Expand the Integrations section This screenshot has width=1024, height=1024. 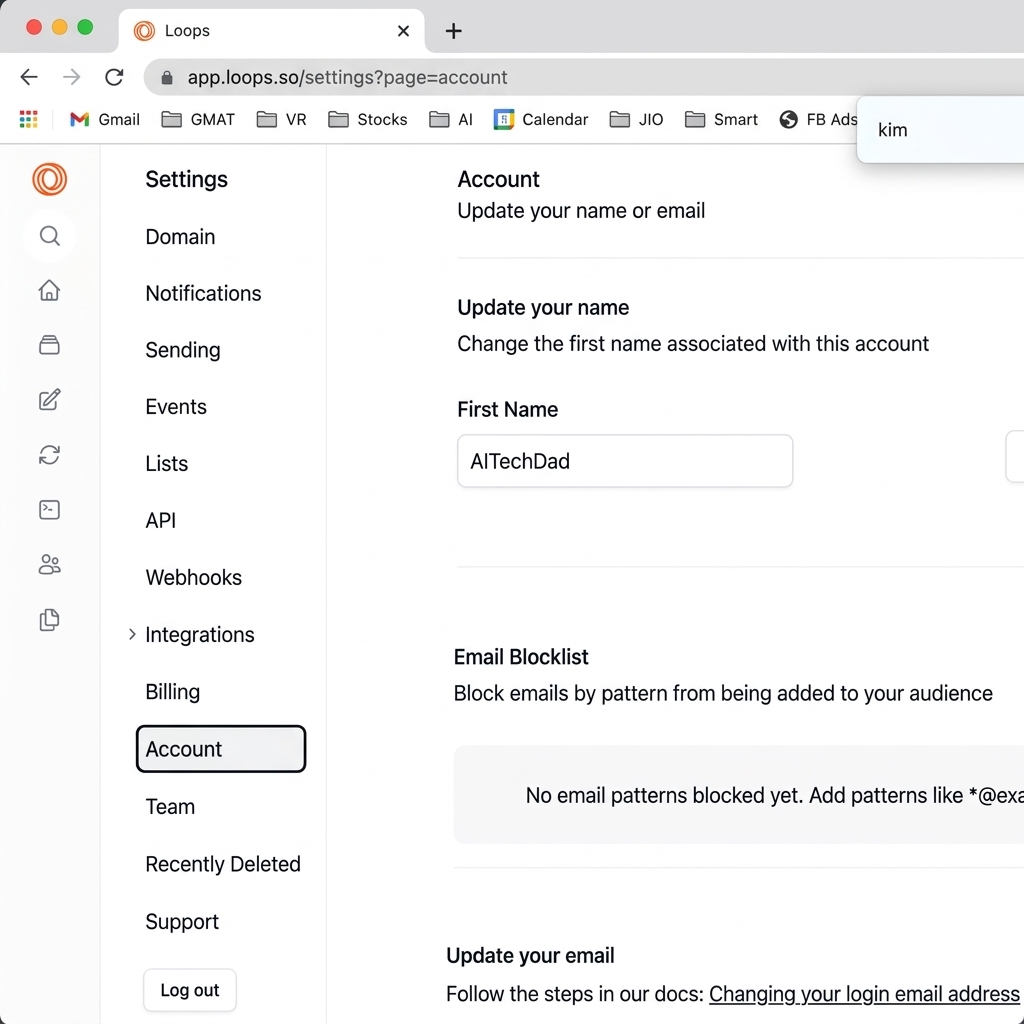tap(199, 634)
